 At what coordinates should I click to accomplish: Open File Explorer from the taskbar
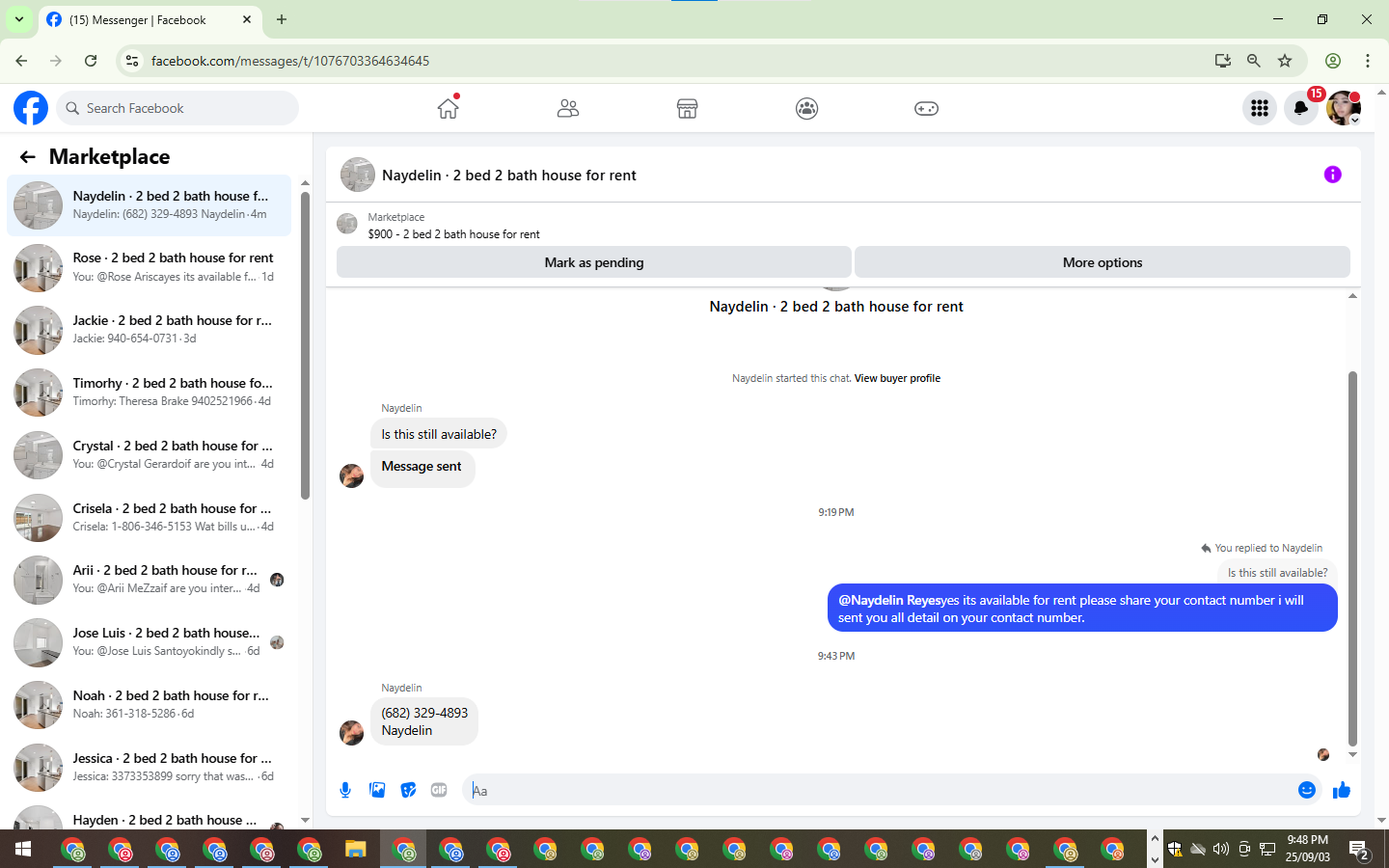[356, 850]
